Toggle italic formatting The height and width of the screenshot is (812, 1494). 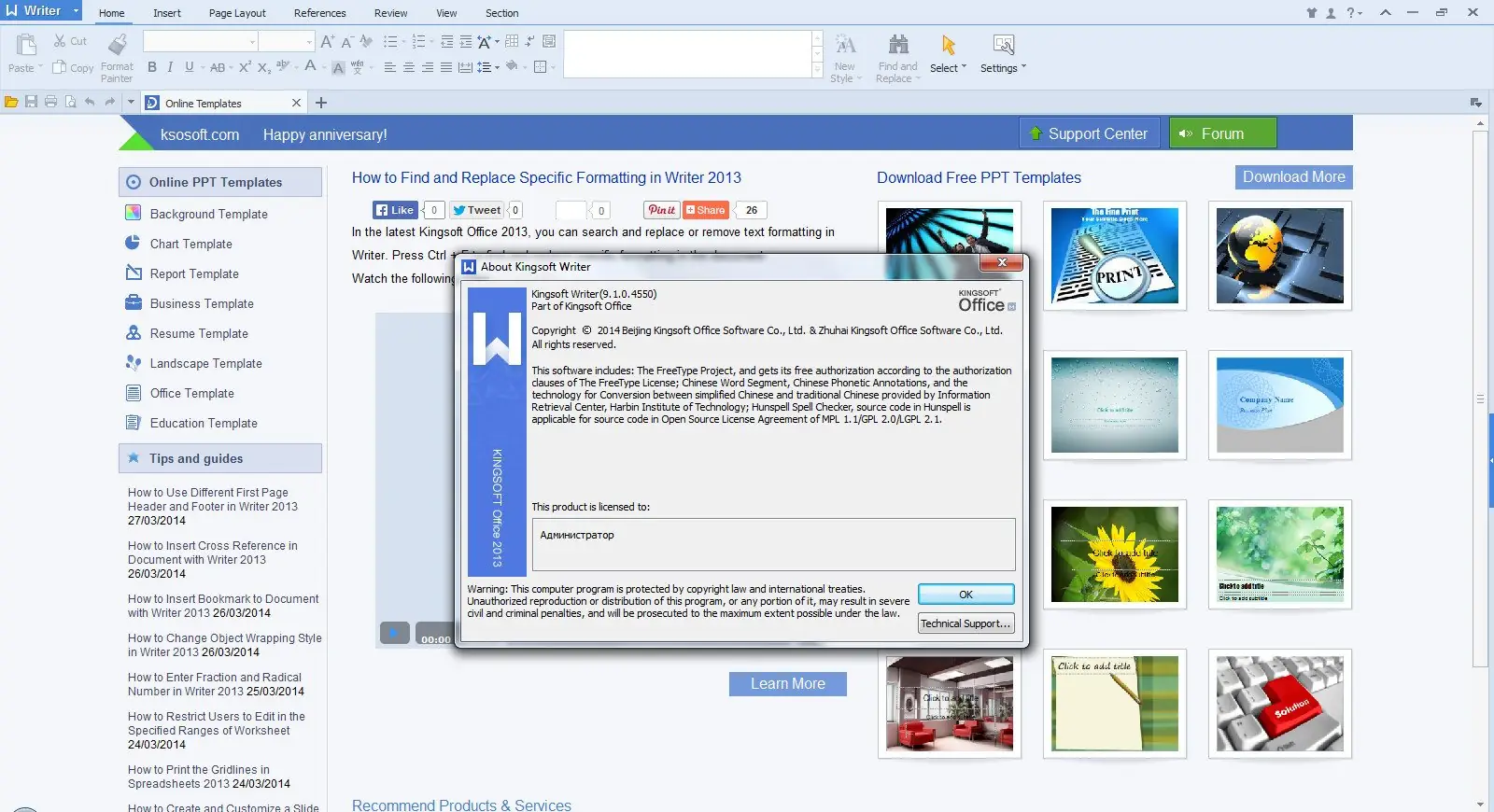click(x=170, y=67)
